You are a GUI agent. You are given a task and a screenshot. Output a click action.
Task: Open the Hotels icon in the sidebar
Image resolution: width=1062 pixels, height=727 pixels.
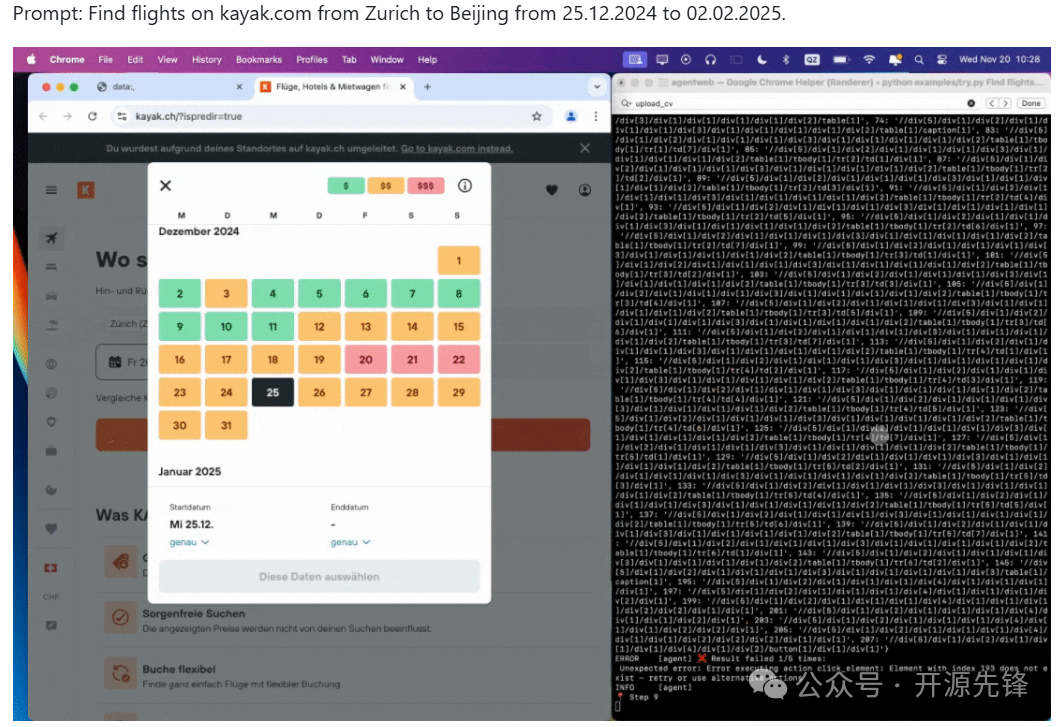pyautogui.click(x=50, y=265)
